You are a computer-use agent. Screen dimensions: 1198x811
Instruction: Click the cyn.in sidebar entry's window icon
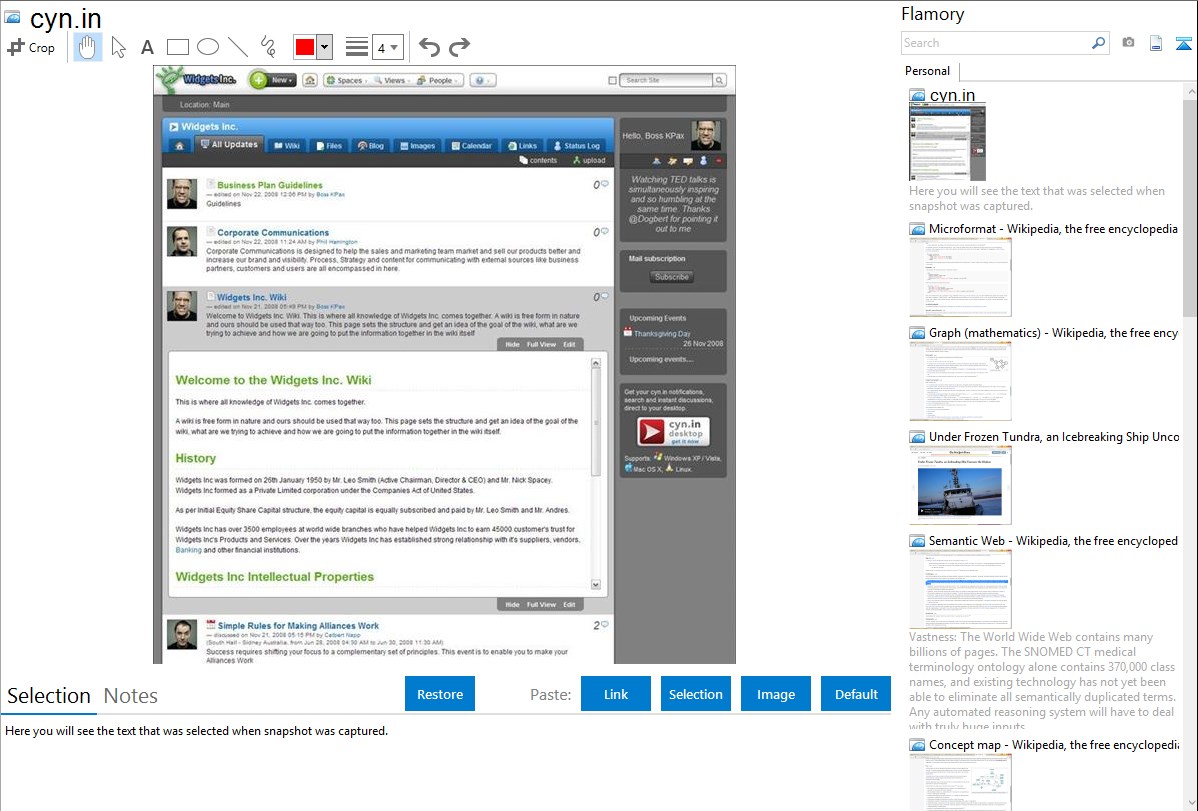point(918,96)
